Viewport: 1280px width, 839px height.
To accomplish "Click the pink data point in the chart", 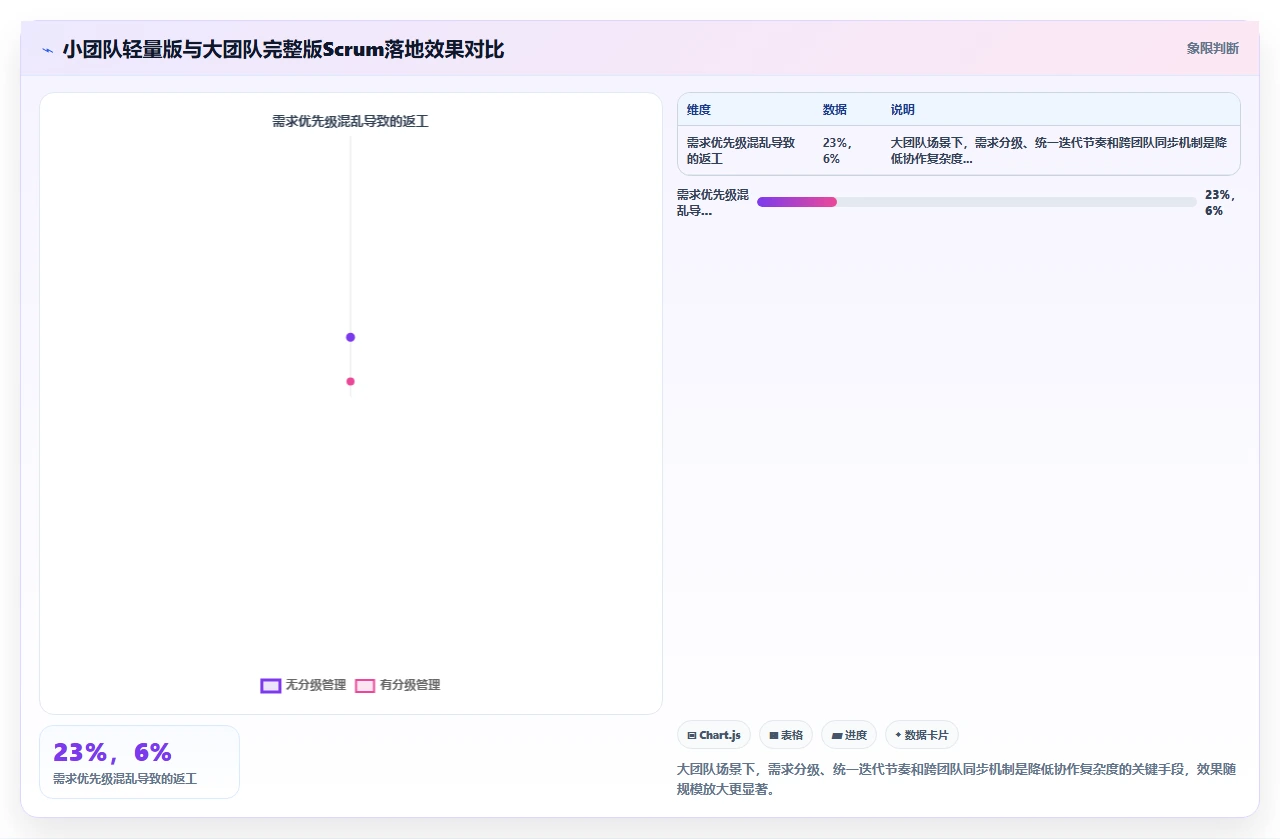I will click(x=350, y=381).
